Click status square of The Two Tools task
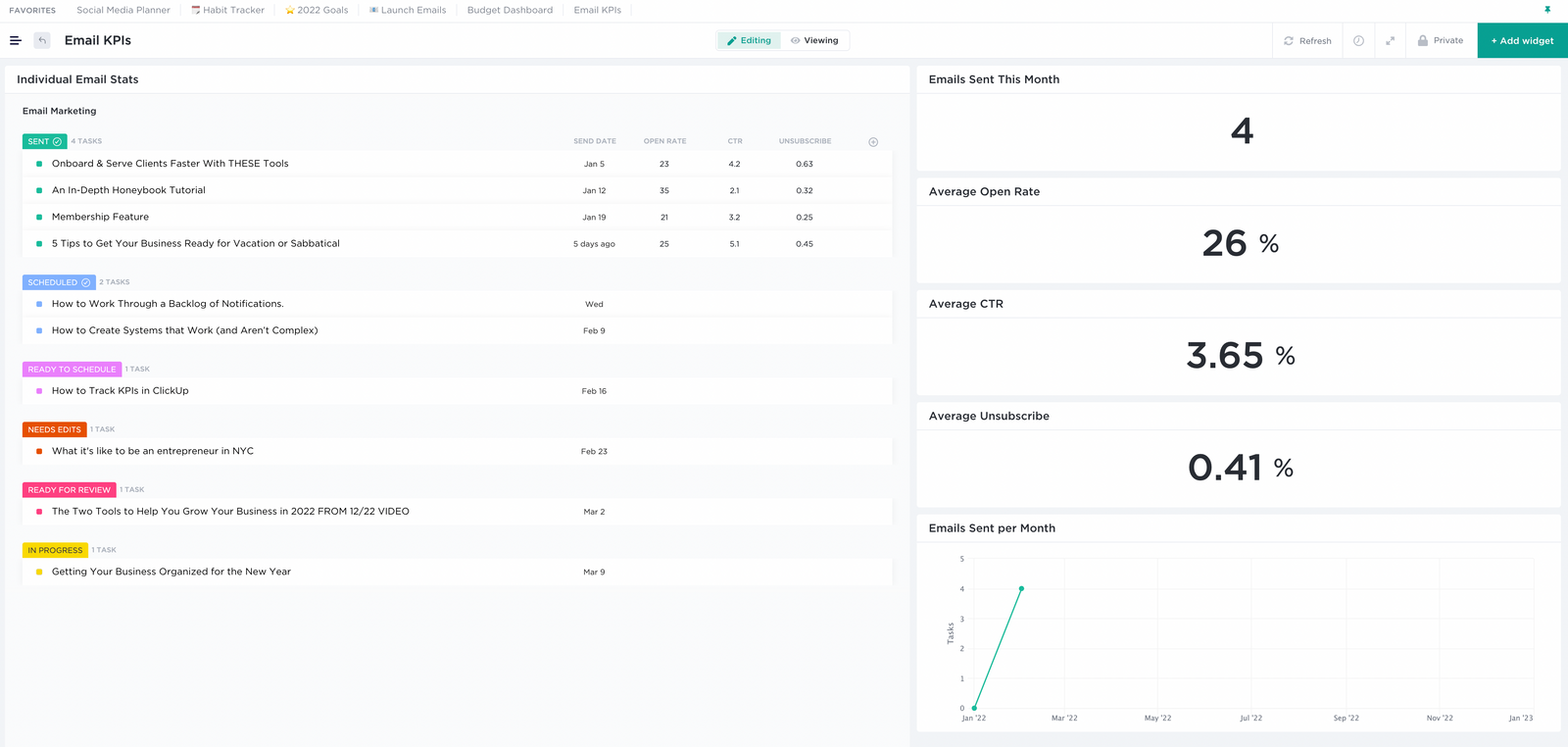This screenshot has width=1568, height=747. pyautogui.click(x=39, y=511)
